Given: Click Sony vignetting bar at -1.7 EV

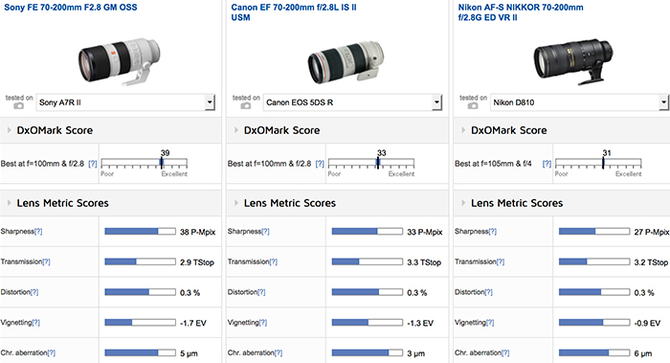Looking at the screenshot, I should click(140, 322).
